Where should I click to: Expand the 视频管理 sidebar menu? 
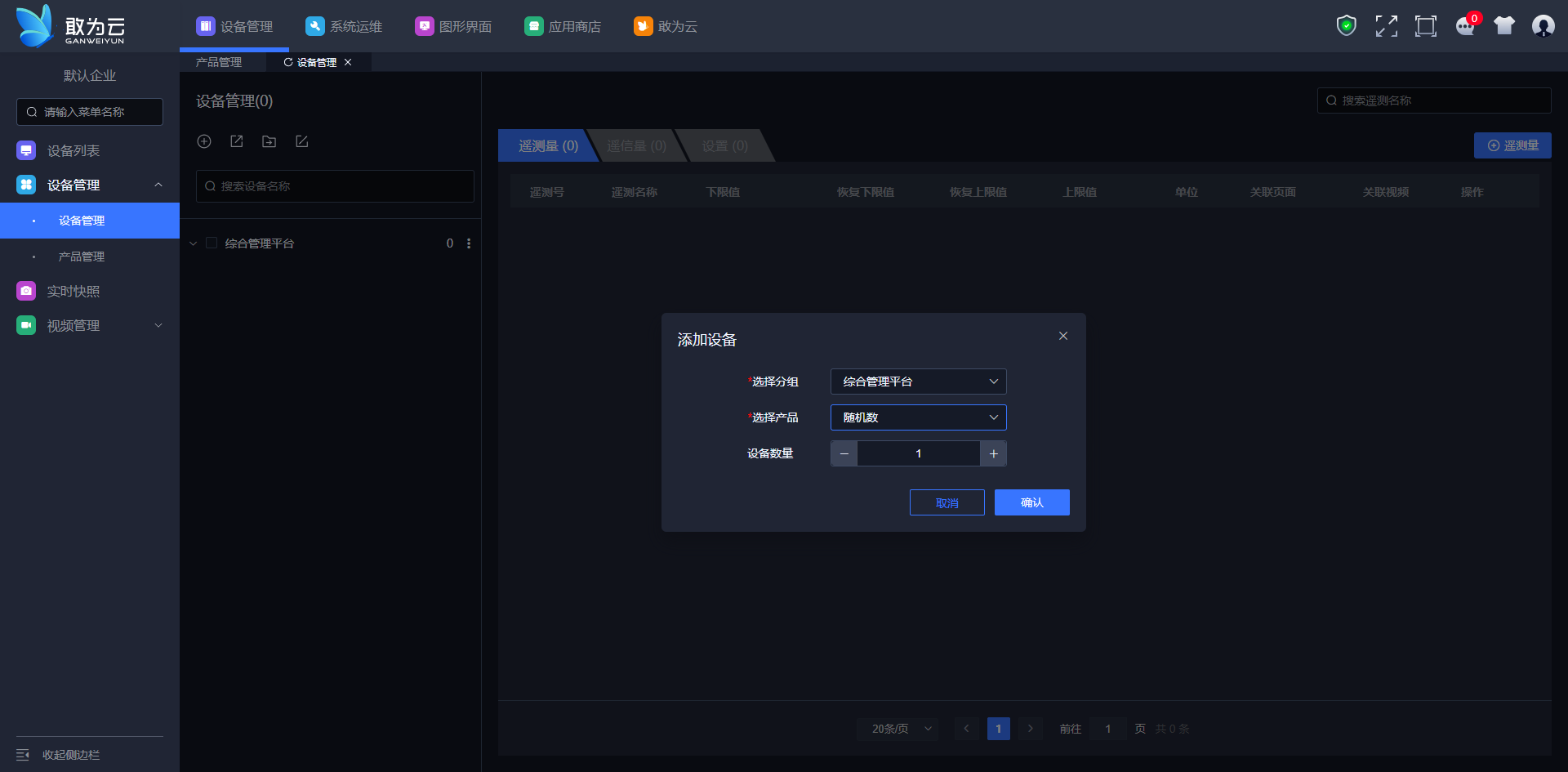(90, 326)
